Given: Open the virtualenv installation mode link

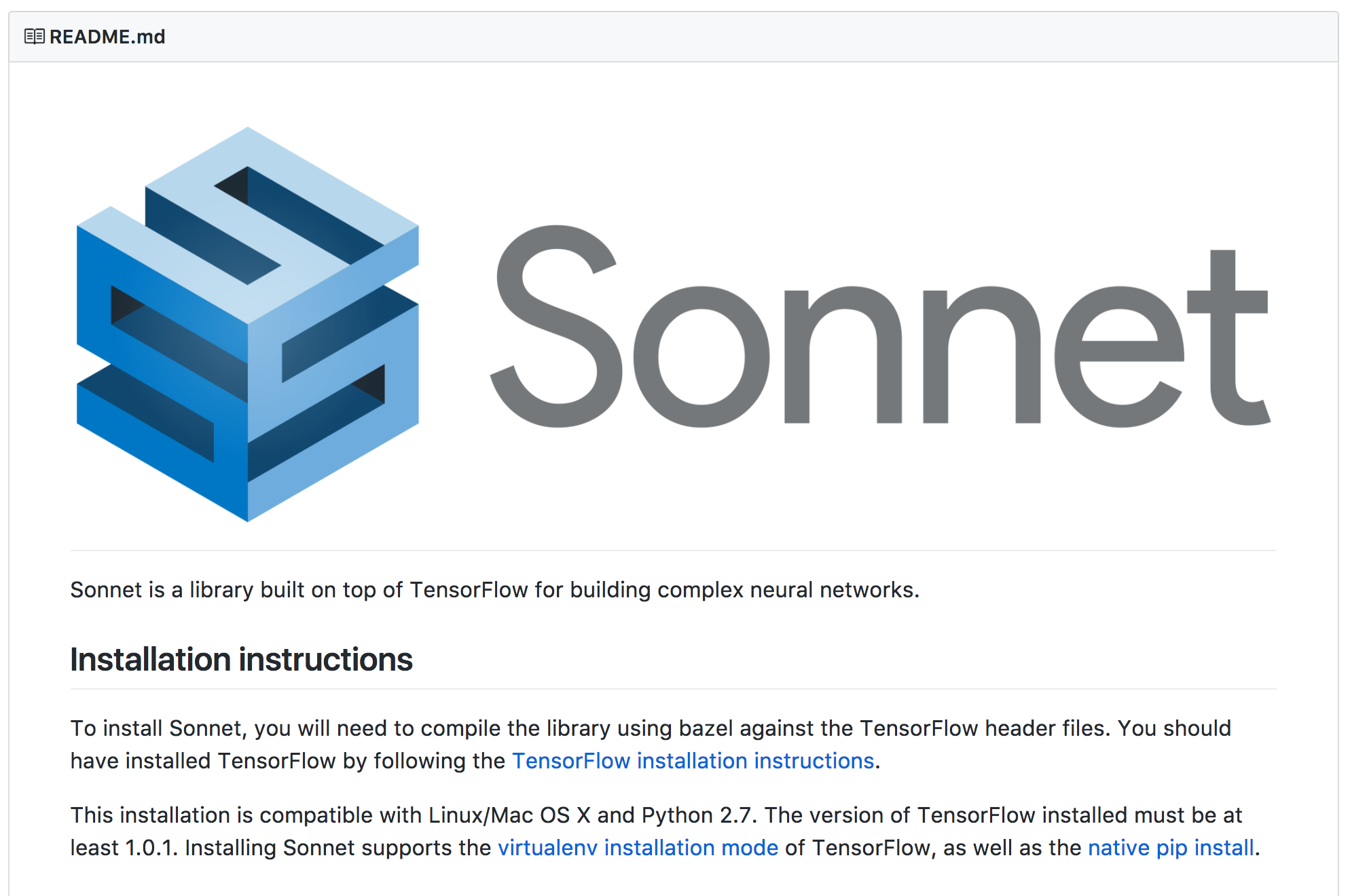Looking at the screenshot, I should 638,848.
